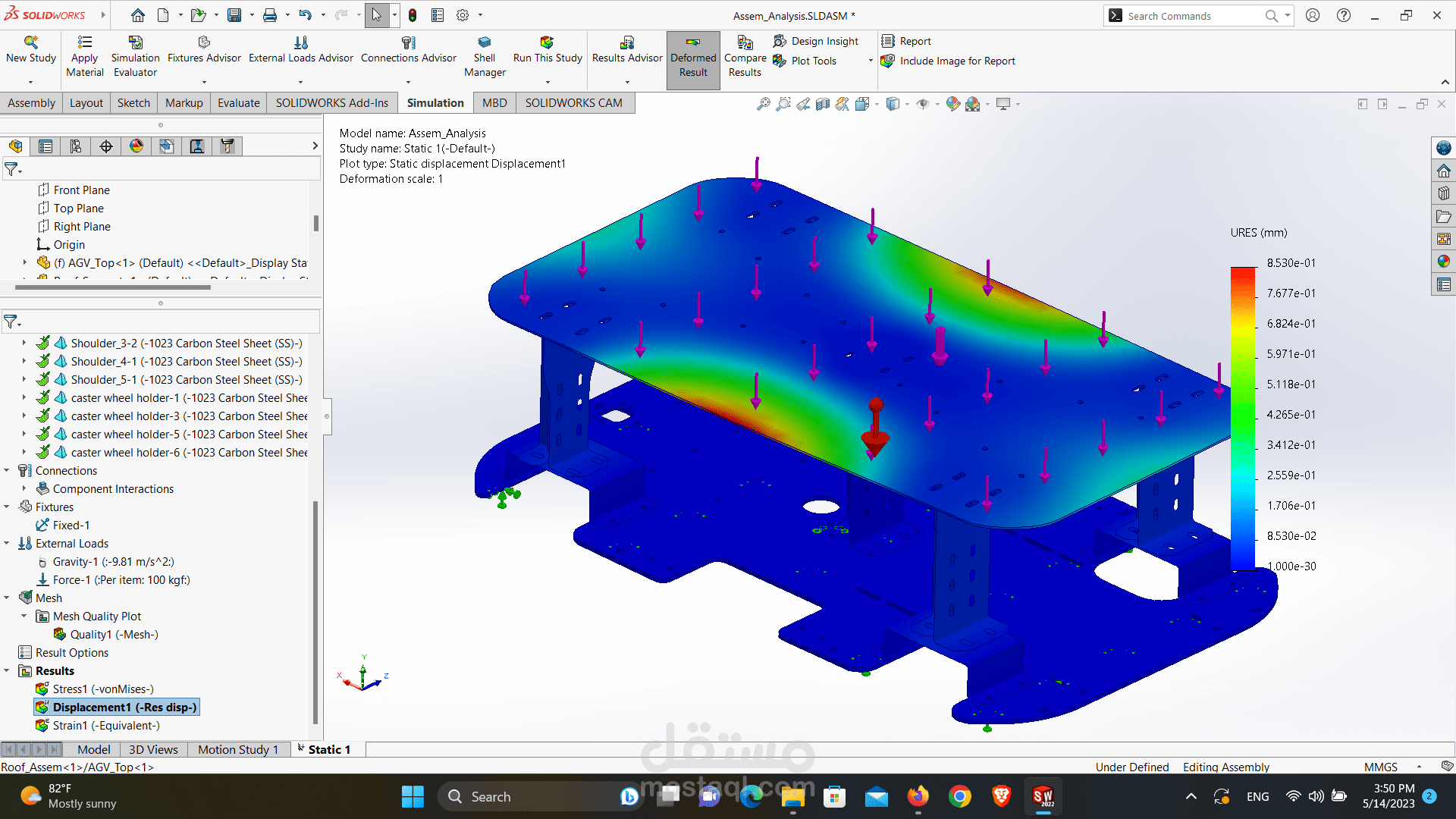This screenshot has width=1456, height=819.
Task: Click the New Study icon
Action: (30, 42)
